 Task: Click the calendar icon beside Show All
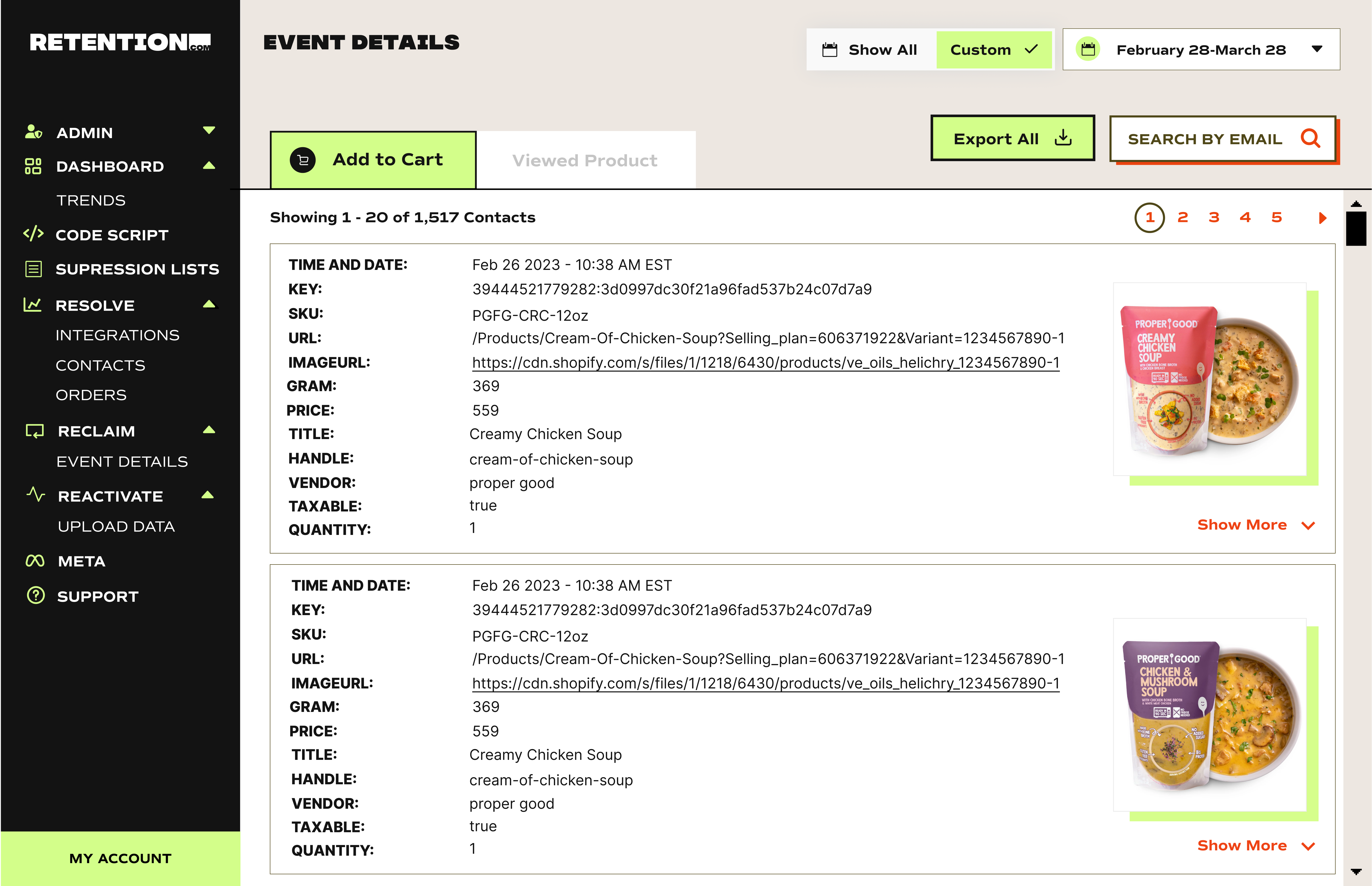[x=830, y=50]
